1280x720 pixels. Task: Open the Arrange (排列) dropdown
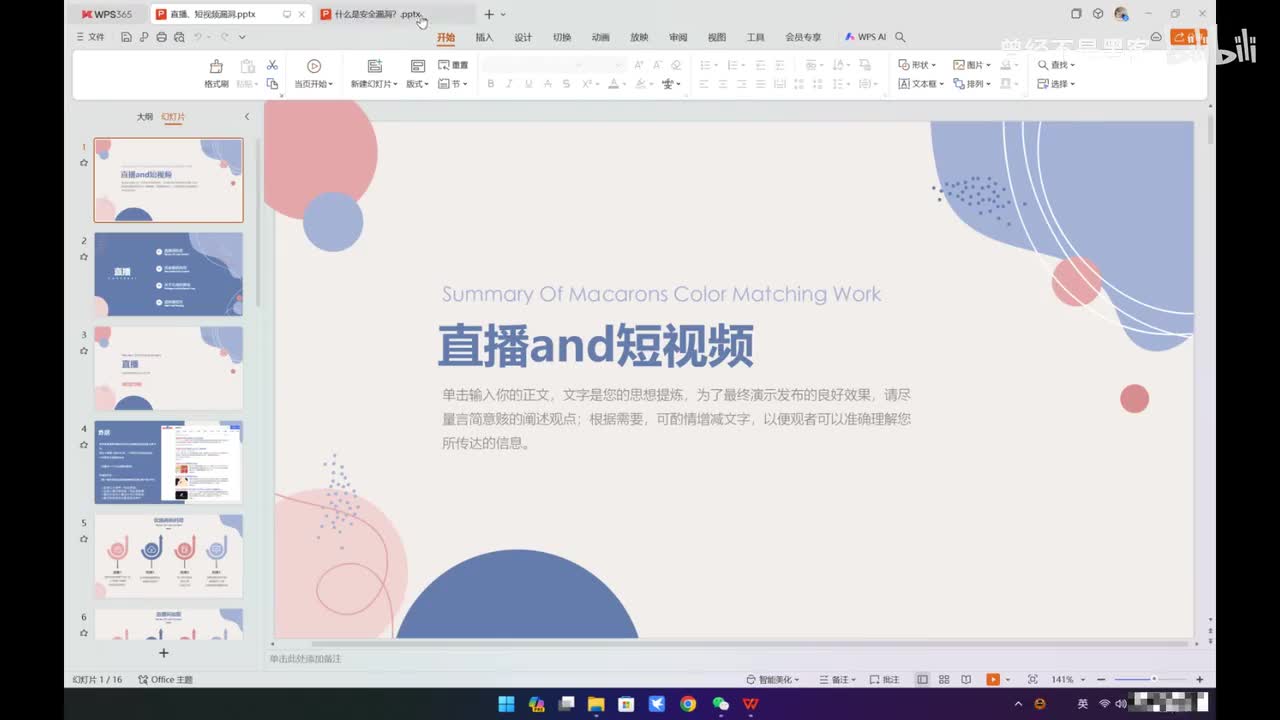(972, 84)
